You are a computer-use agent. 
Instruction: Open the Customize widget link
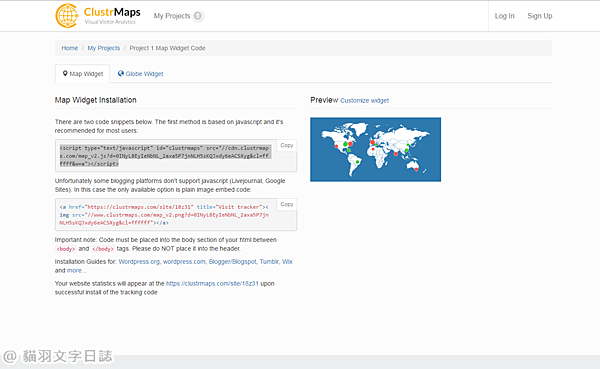pos(364,101)
